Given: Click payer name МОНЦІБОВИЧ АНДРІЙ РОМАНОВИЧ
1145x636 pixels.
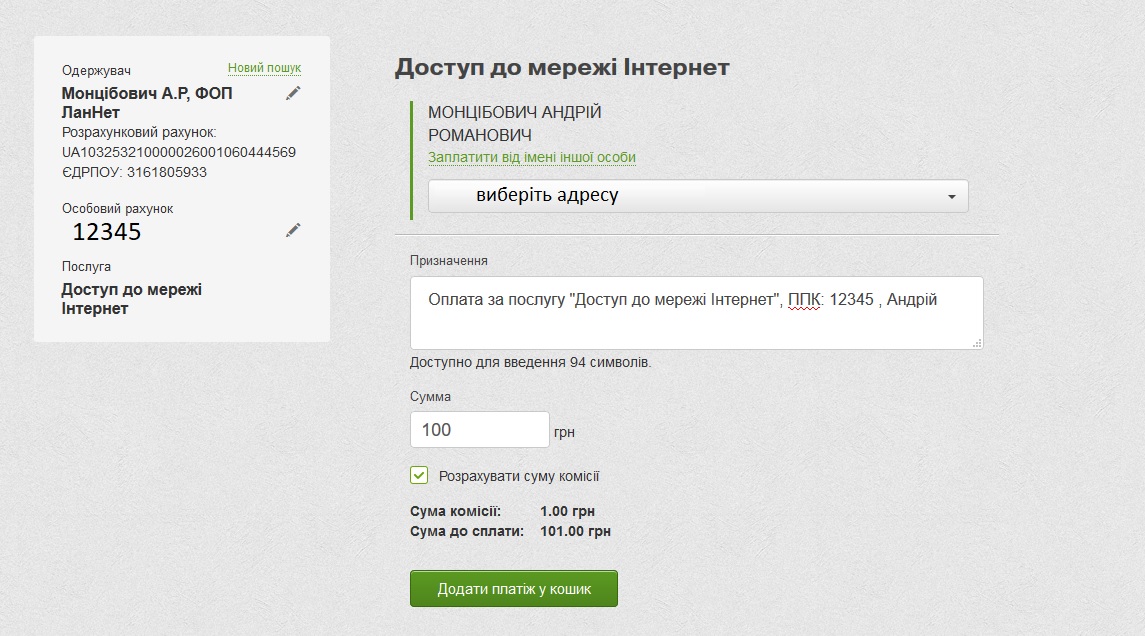Looking at the screenshot, I should (515, 123).
